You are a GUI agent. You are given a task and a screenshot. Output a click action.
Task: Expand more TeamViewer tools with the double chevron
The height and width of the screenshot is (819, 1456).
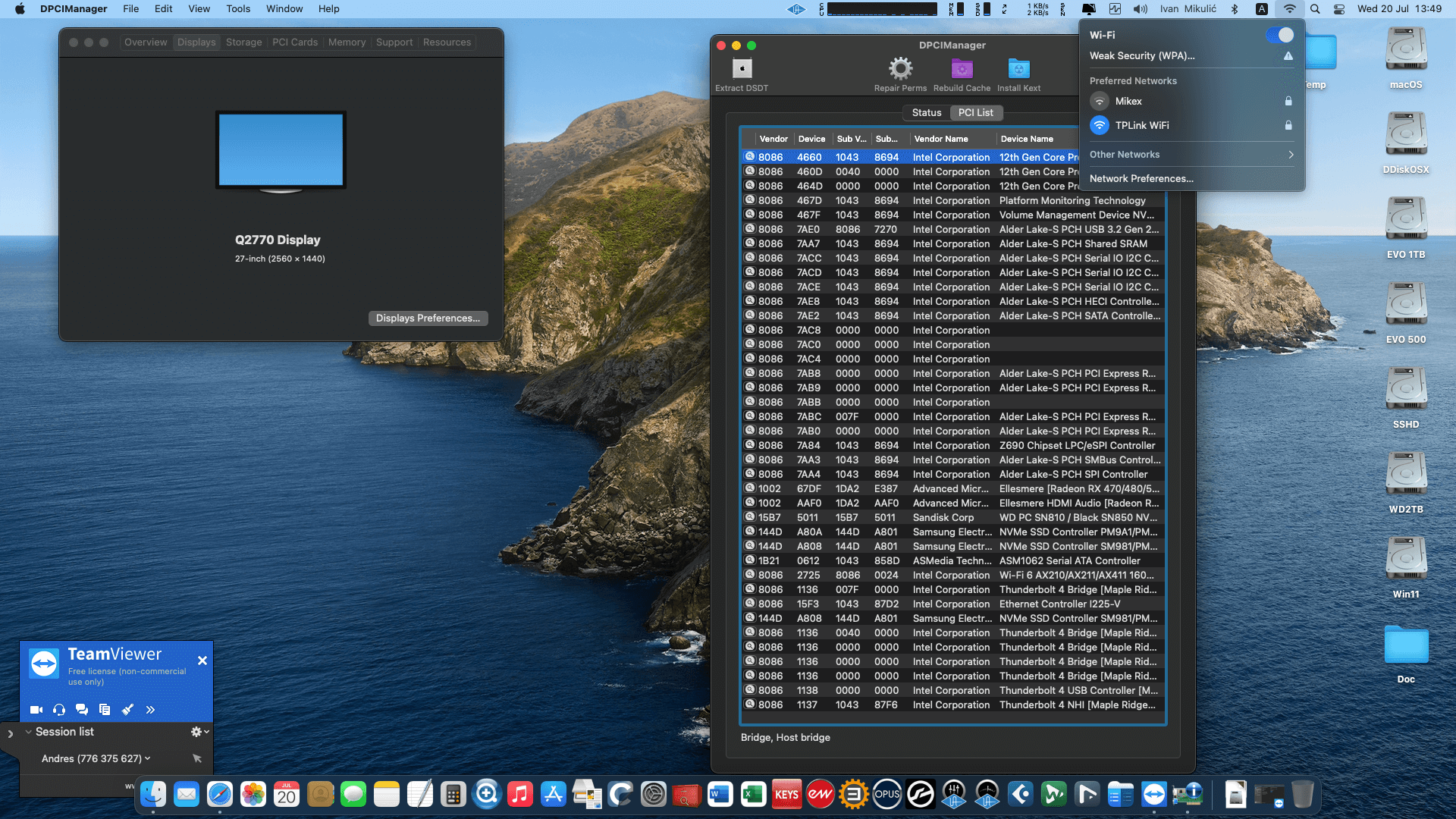(x=150, y=710)
